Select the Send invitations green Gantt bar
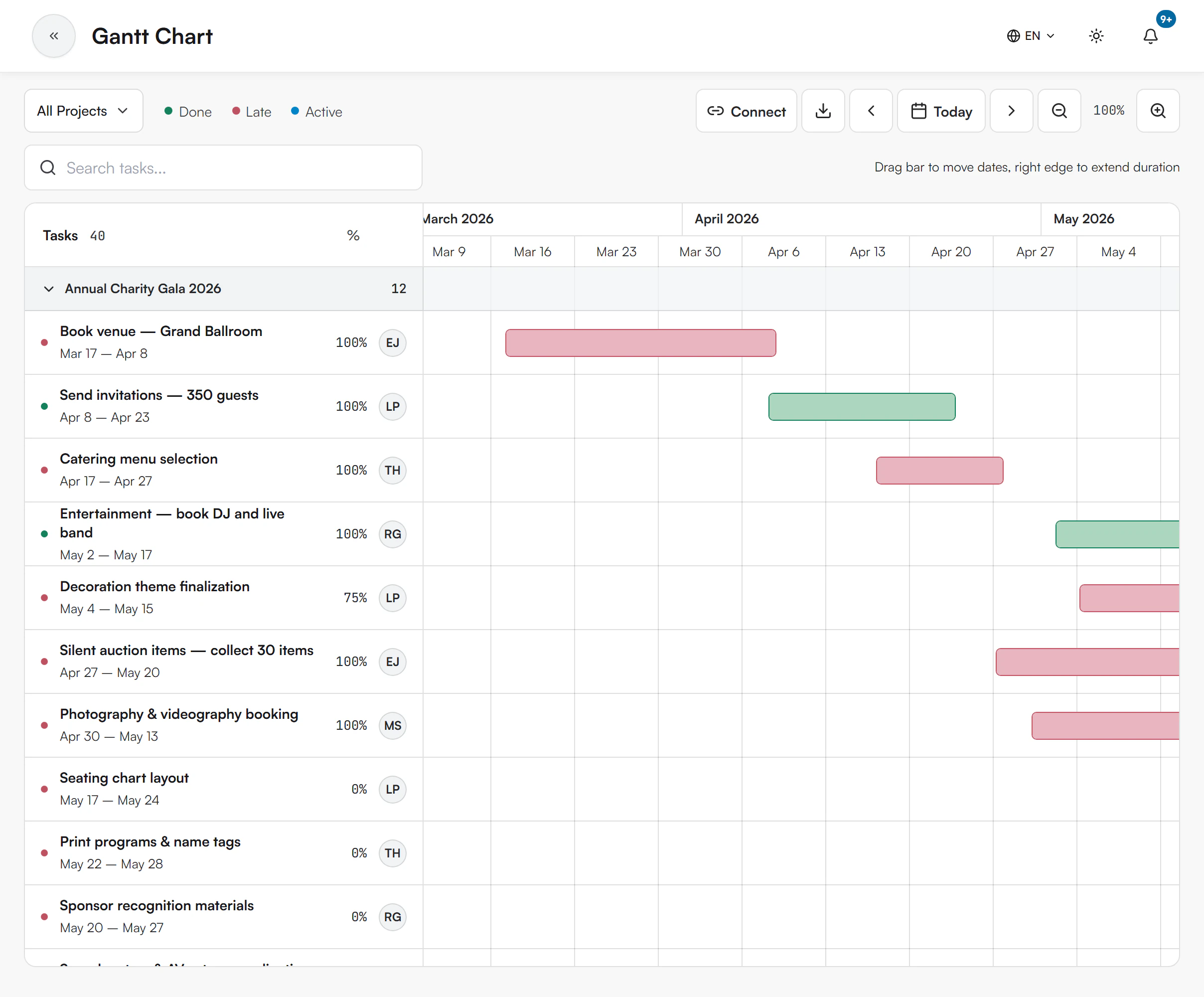 [862, 407]
